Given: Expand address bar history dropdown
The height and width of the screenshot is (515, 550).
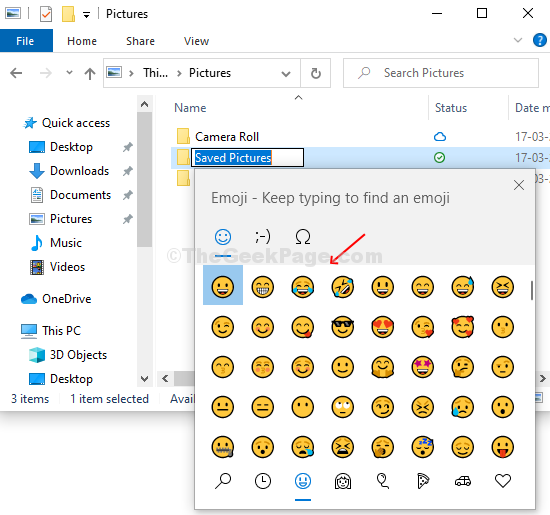Looking at the screenshot, I should [x=286, y=74].
